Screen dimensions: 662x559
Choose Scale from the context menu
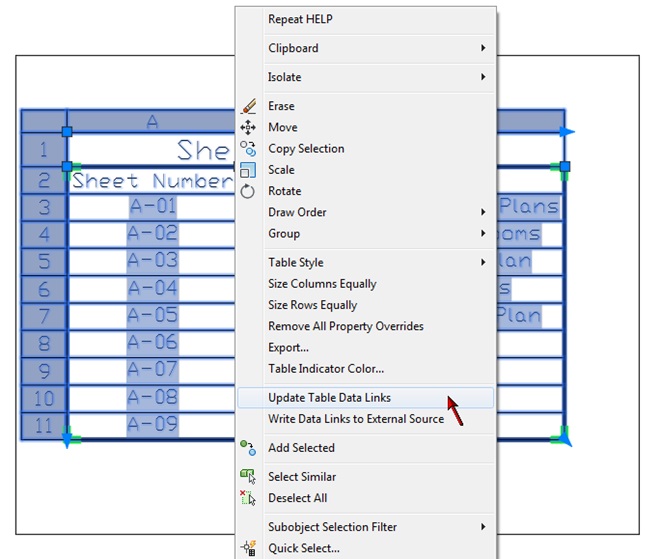pyautogui.click(x=366, y=170)
